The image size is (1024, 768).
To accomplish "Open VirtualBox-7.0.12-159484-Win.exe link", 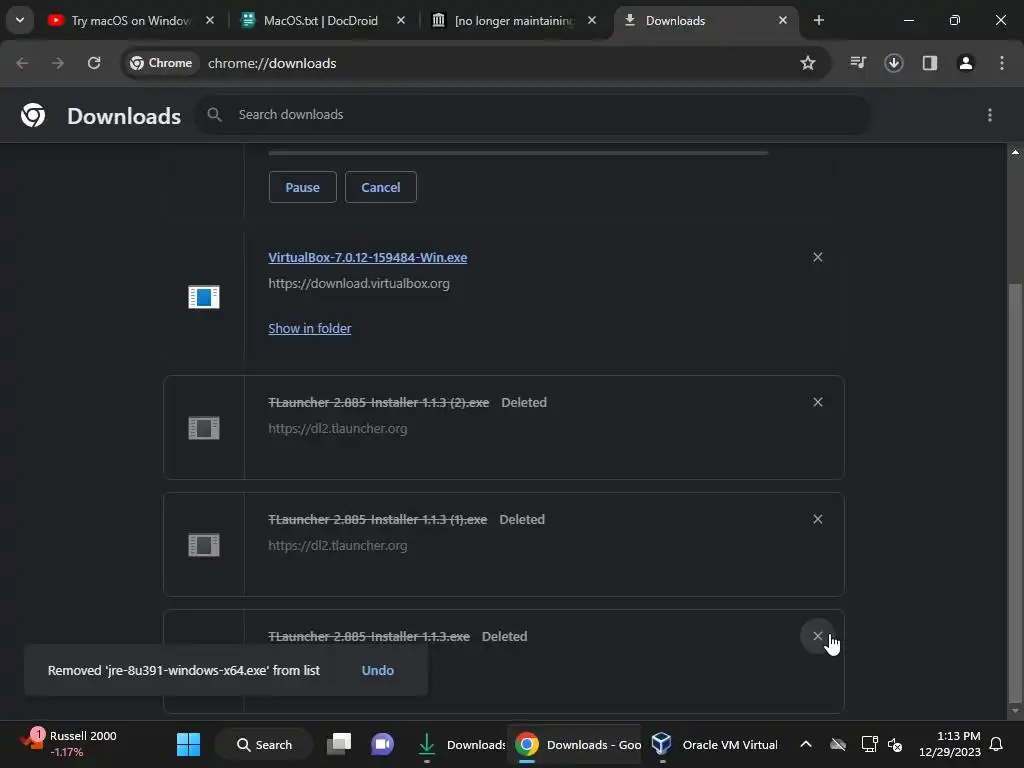I will click(x=368, y=257).
